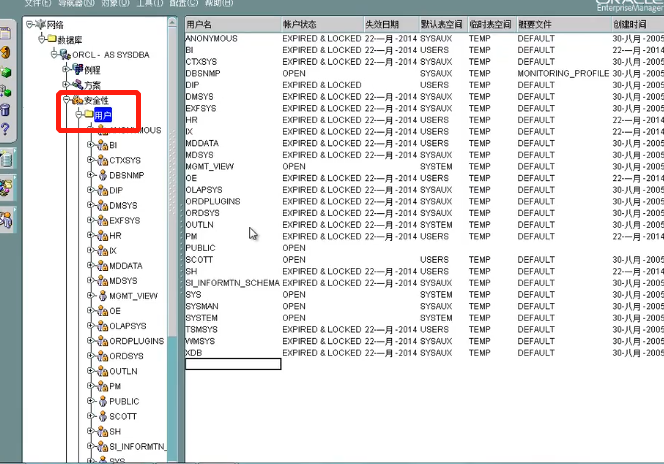This screenshot has height=464, width=664.
Task: Click the user icon beside MGMT_VIEW in tree
Action: [102, 296]
